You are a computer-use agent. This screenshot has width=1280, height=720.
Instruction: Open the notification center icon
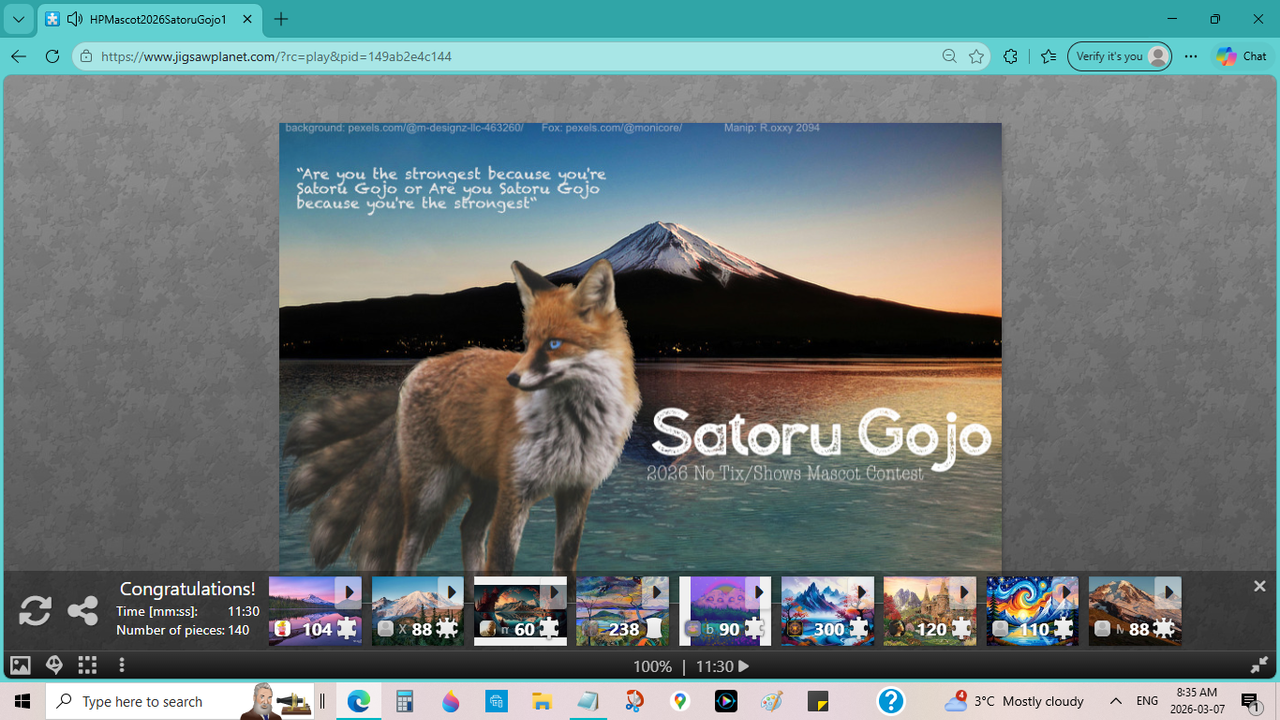coord(1250,701)
